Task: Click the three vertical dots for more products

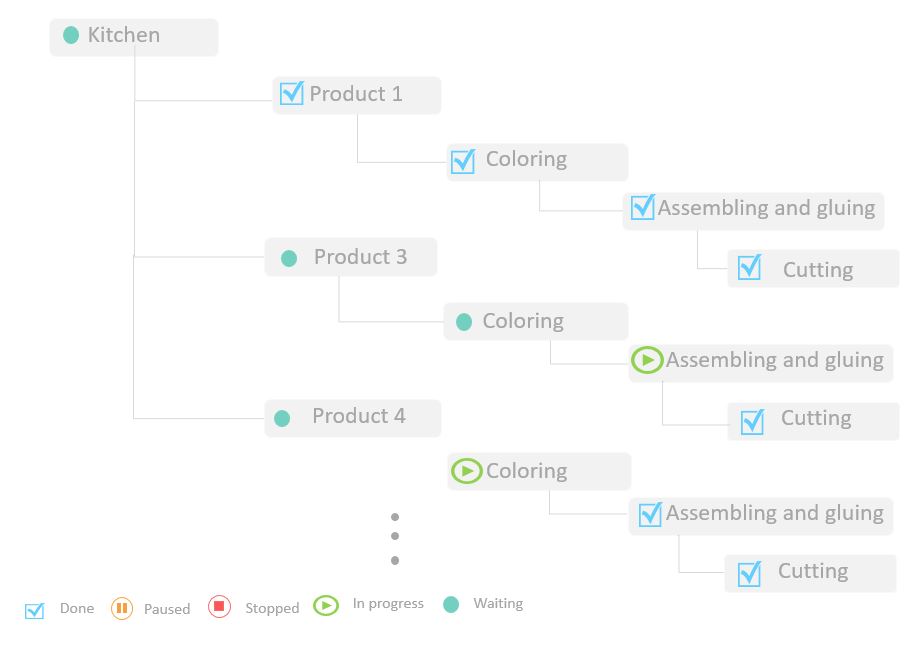Action: [395, 538]
